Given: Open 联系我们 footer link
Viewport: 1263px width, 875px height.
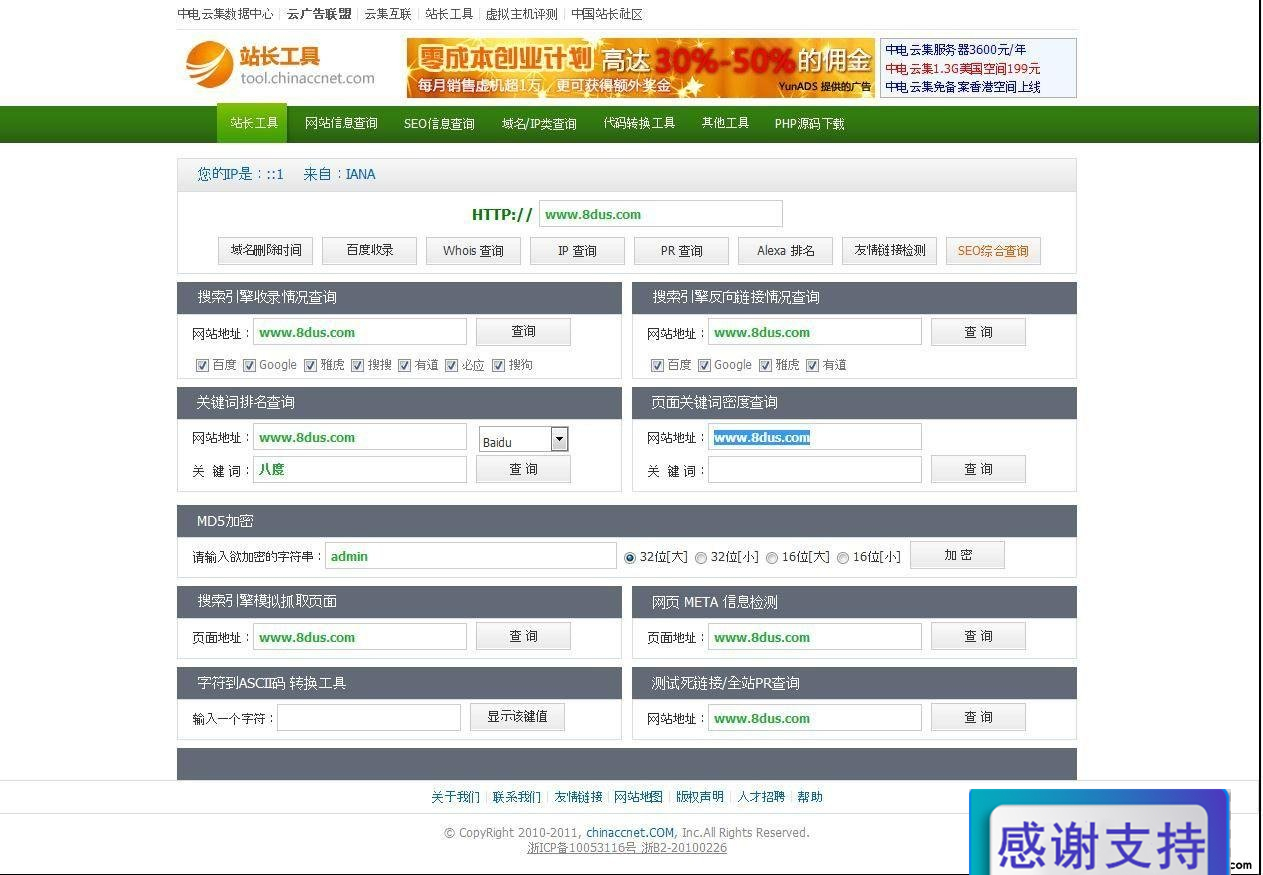Looking at the screenshot, I should [x=517, y=797].
